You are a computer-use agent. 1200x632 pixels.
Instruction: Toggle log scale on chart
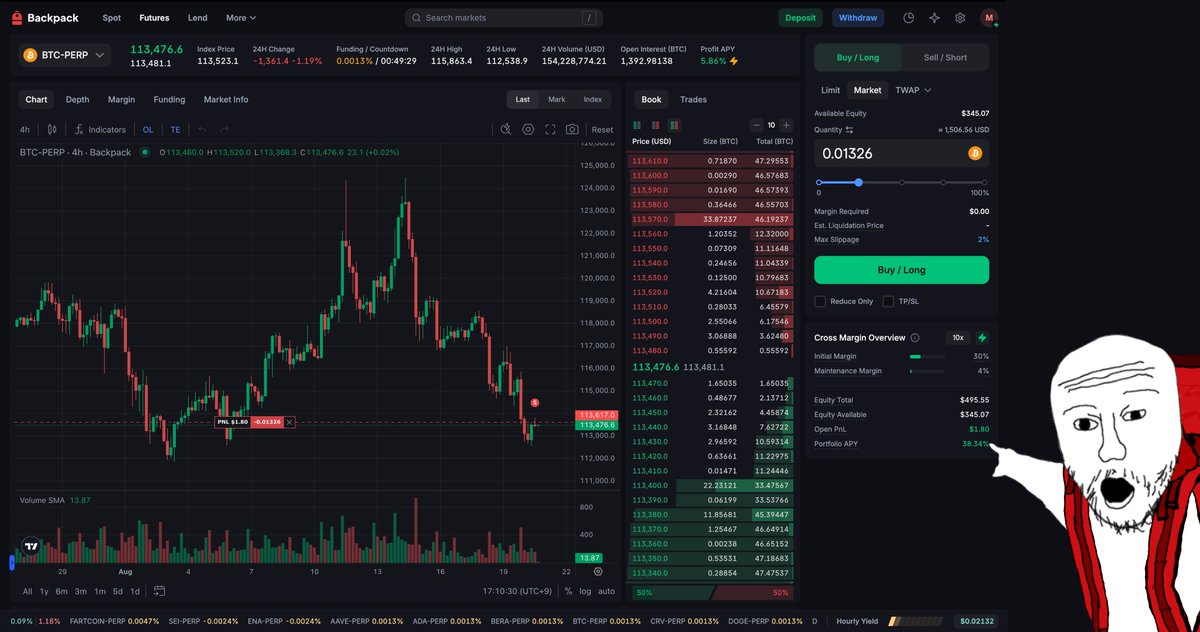coord(585,591)
